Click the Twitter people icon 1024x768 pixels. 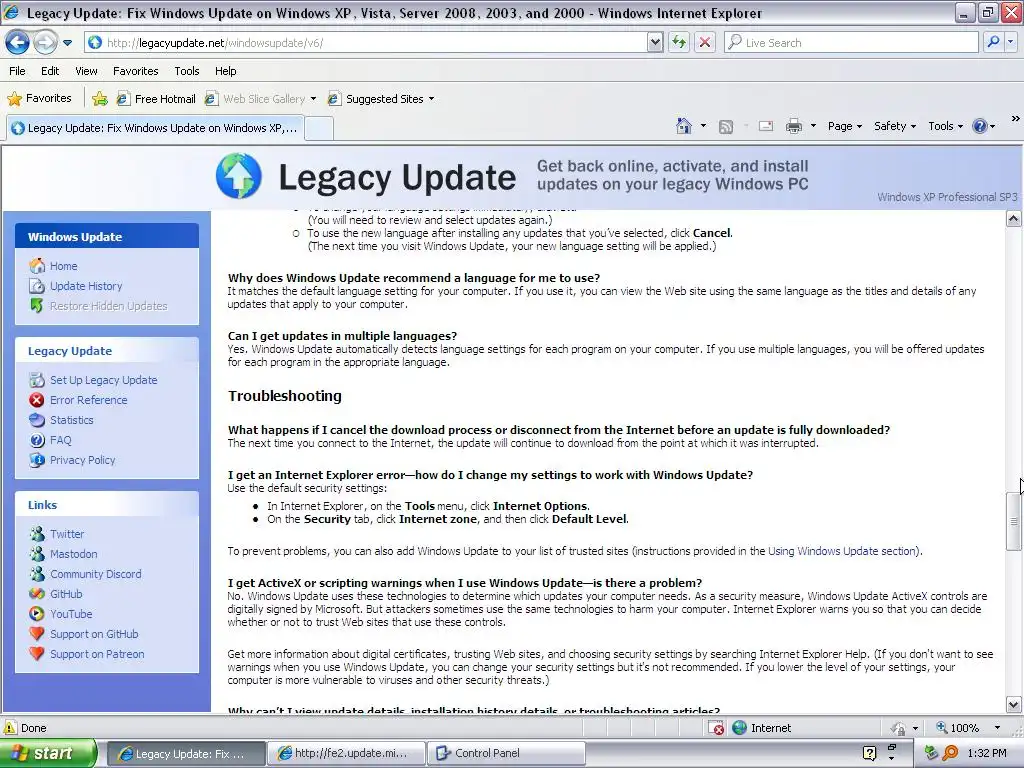(x=37, y=534)
